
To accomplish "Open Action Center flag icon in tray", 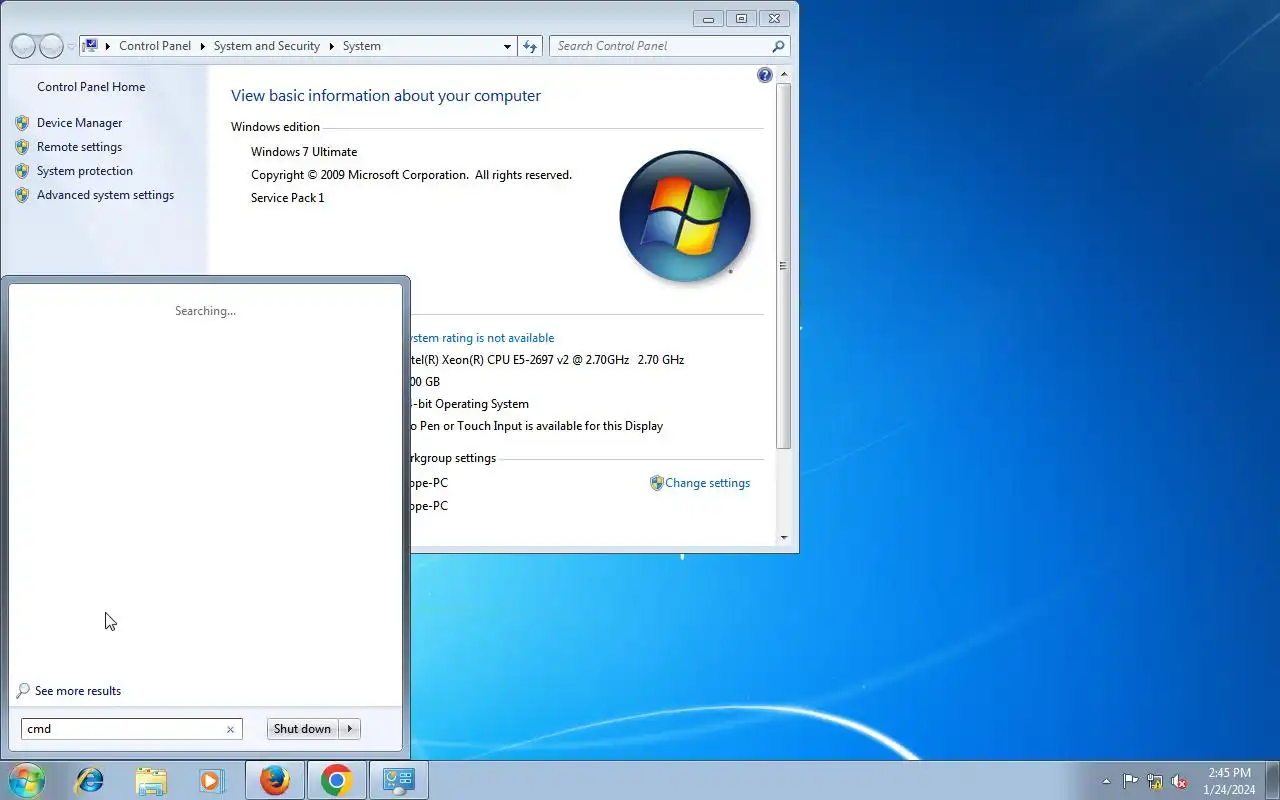I will point(1130,781).
